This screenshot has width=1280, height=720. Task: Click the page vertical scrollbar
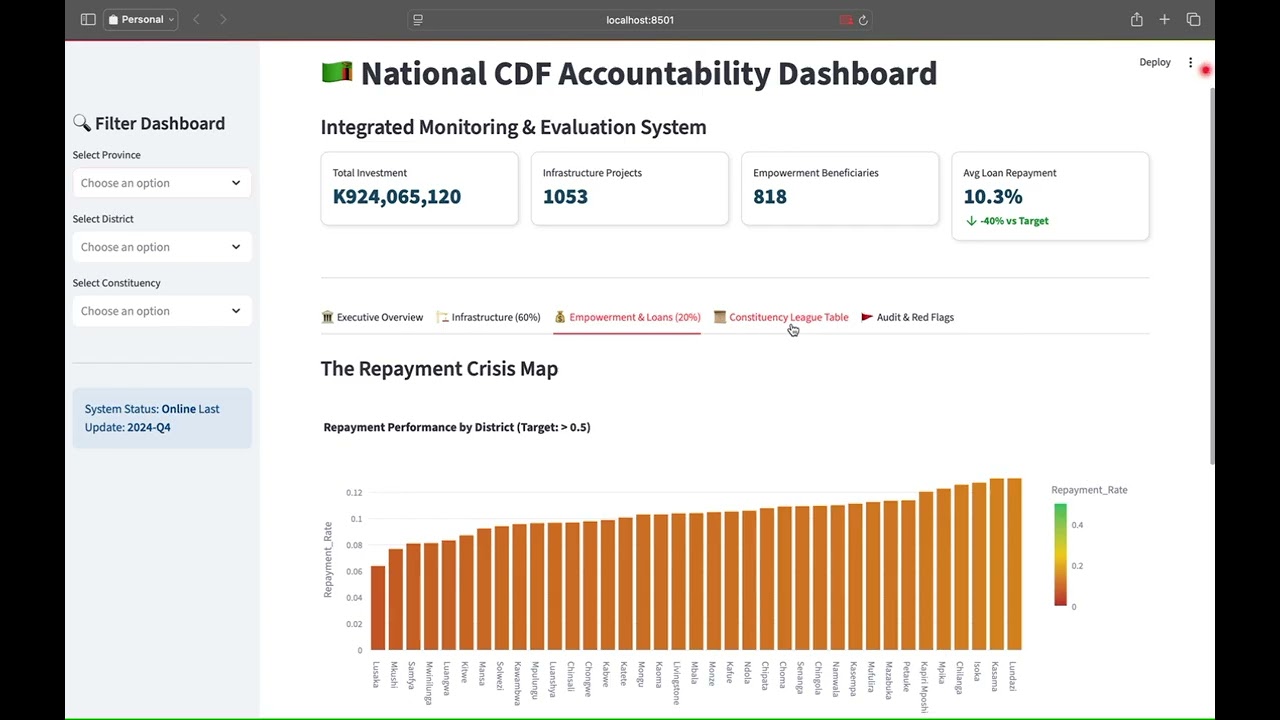click(x=1212, y=275)
